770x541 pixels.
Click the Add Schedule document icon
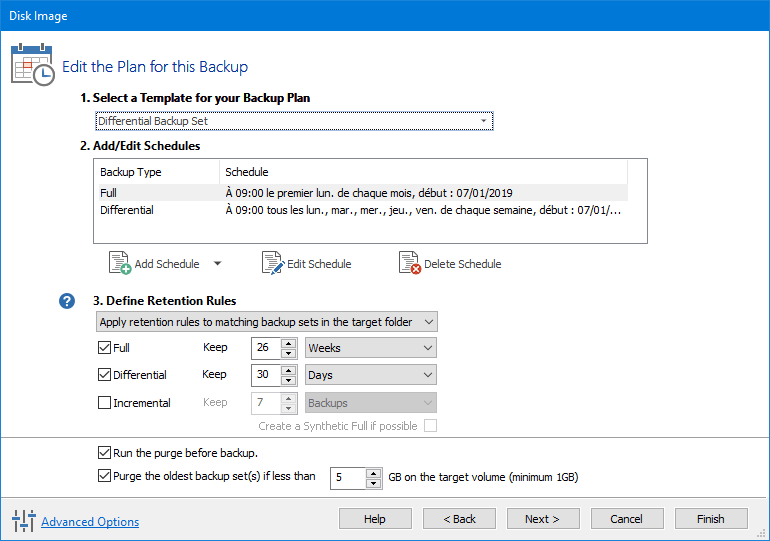pyautogui.click(x=119, y=263)
